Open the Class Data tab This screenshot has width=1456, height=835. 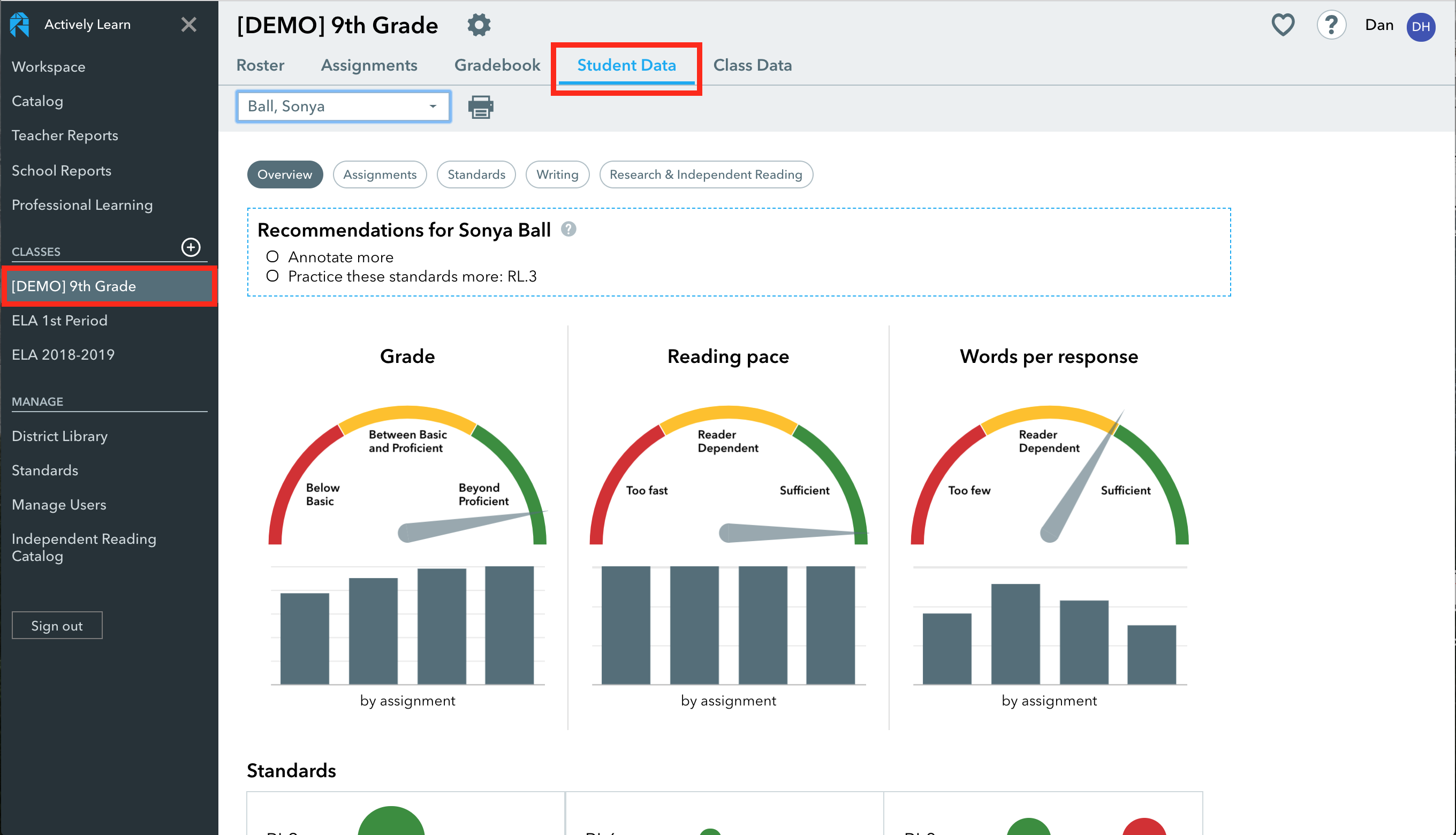pyautogui.click(x=753, y=65)
